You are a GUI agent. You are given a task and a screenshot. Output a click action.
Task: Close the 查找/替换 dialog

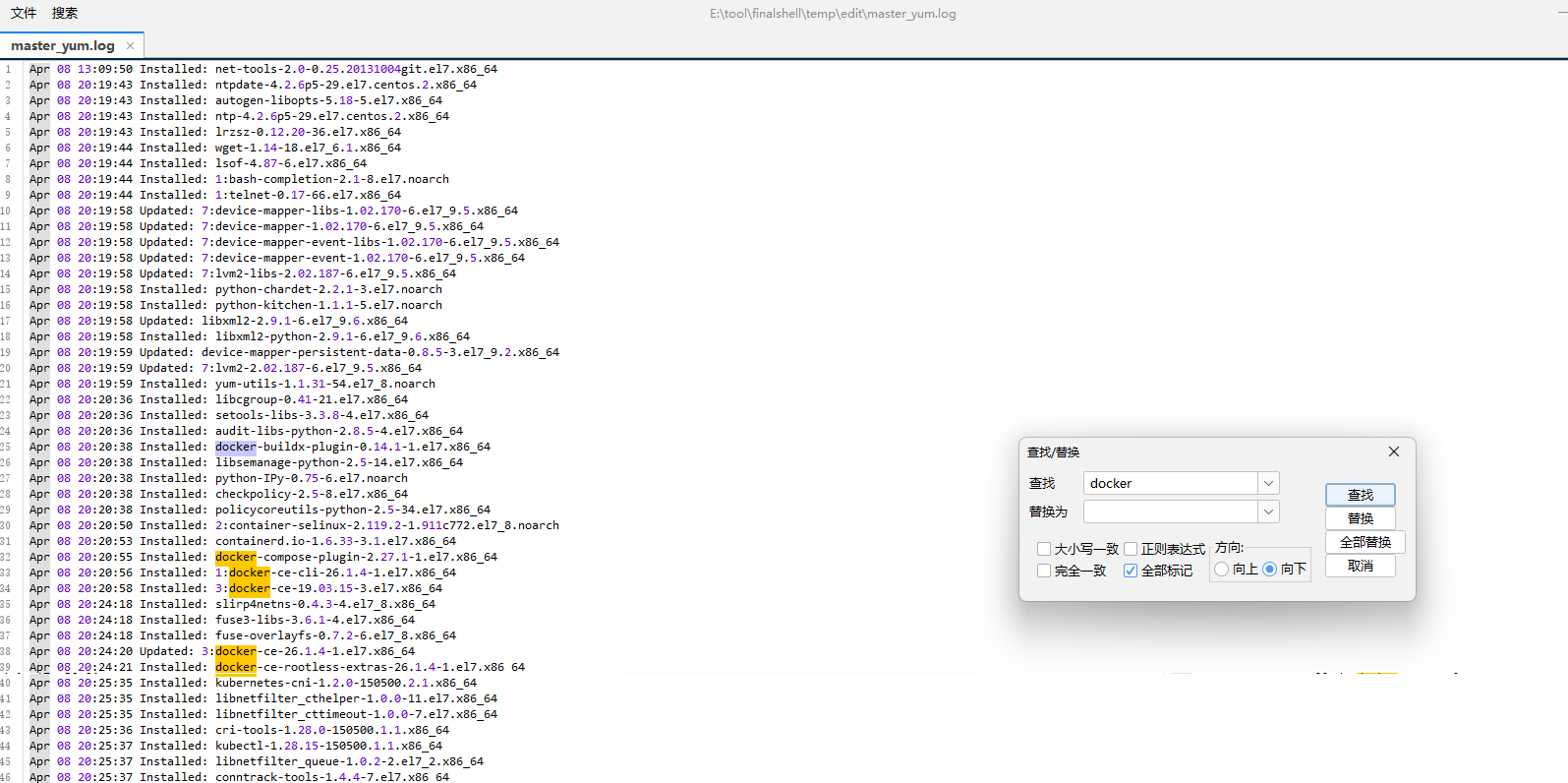(1394, 452)
